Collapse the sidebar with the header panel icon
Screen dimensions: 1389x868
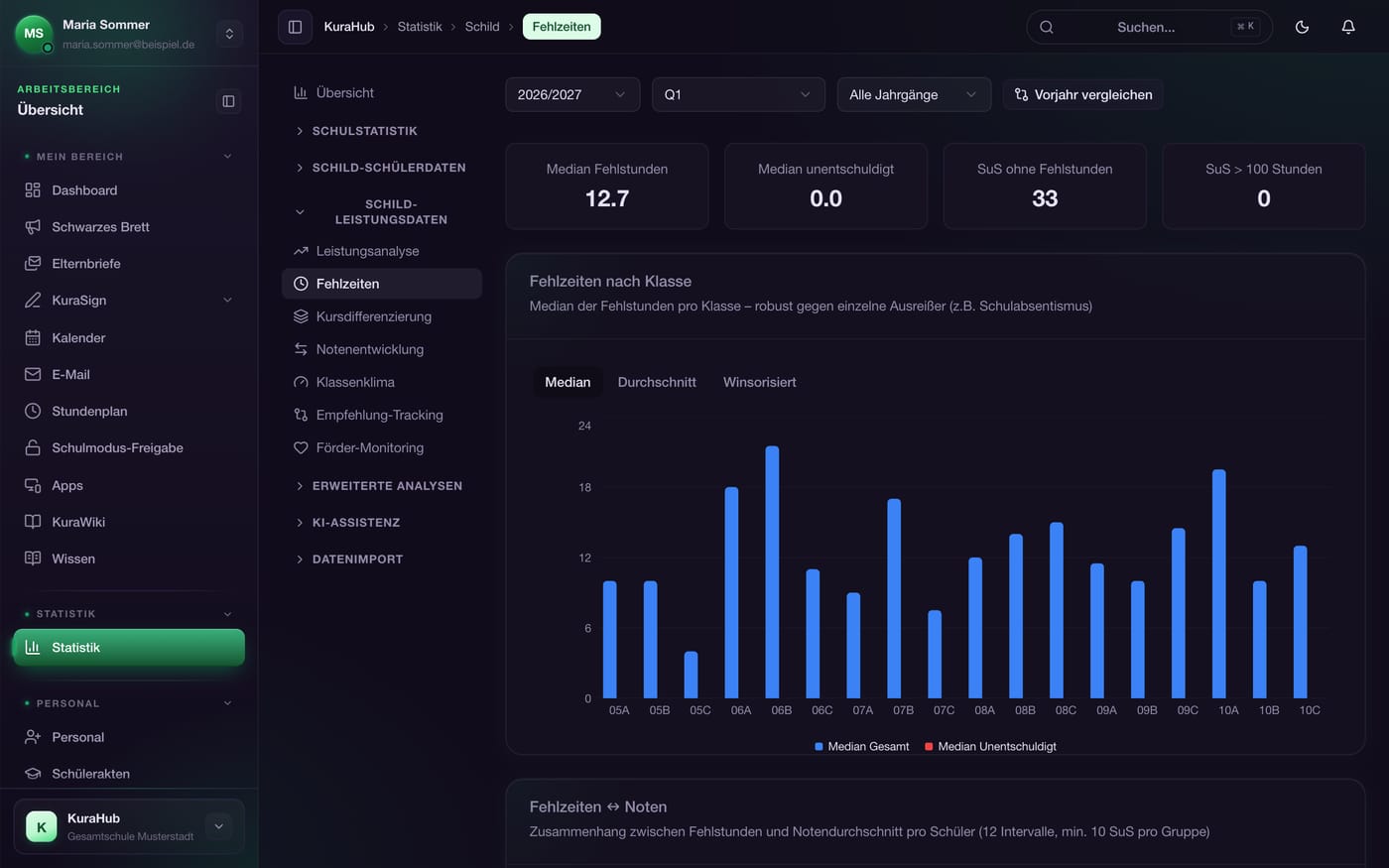[295, 27]
